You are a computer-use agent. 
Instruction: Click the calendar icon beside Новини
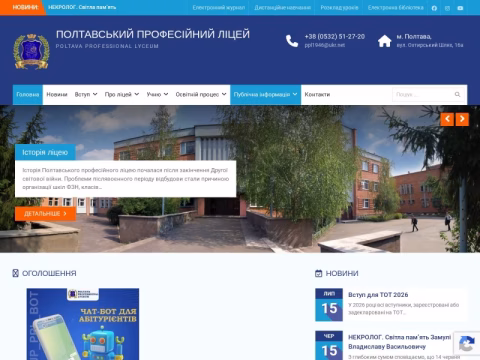[x=319, y=273]
